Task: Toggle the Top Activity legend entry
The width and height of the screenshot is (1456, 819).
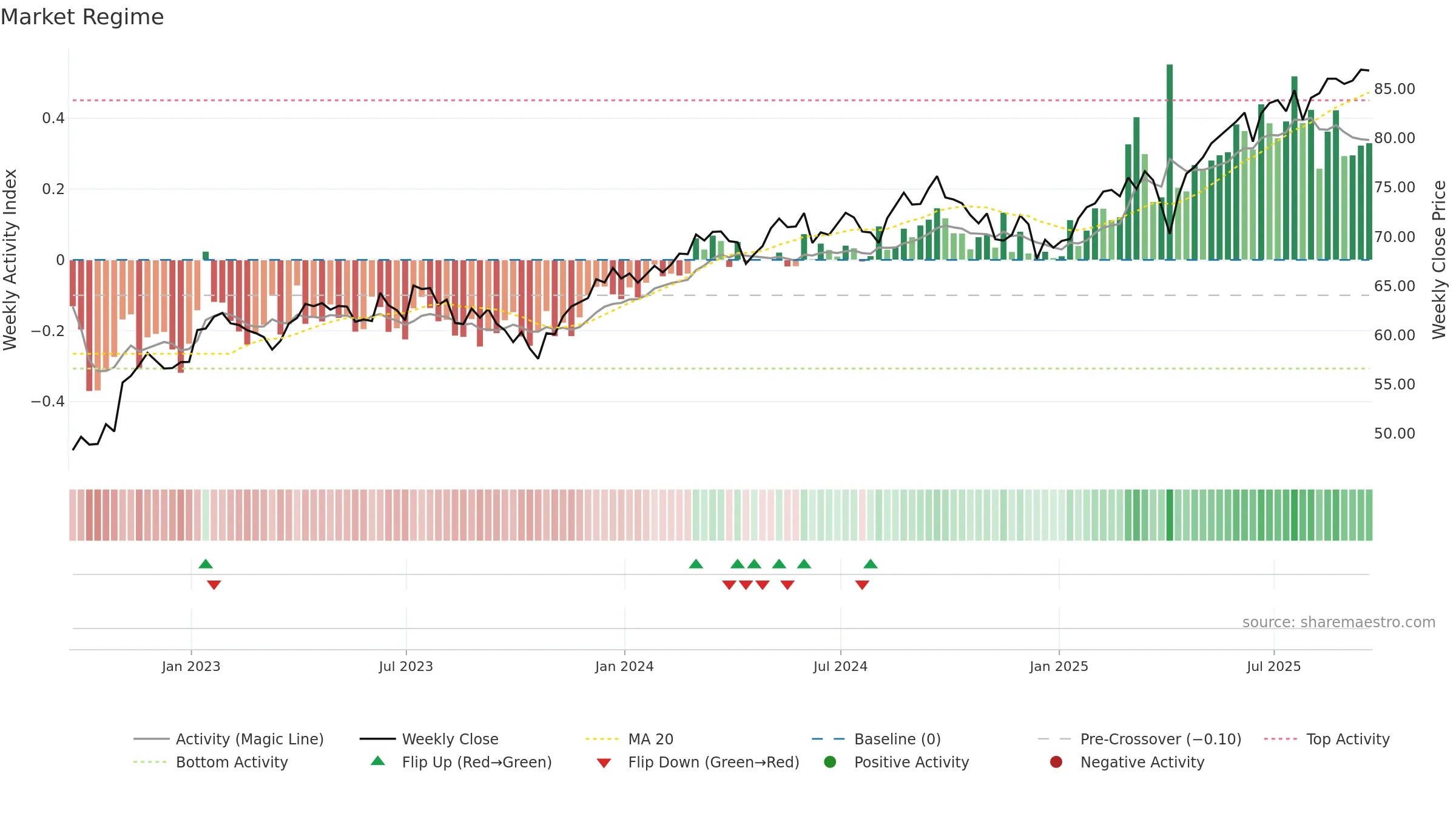Action: click(x=1327, y=739)
